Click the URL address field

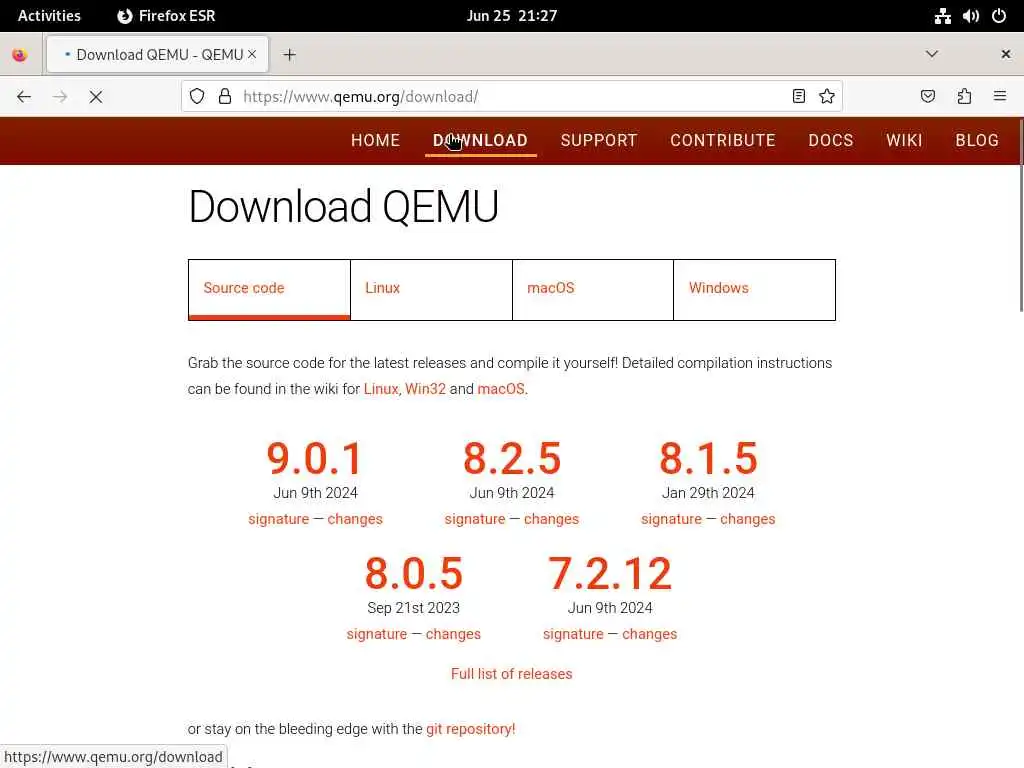[x=511, y=97]
